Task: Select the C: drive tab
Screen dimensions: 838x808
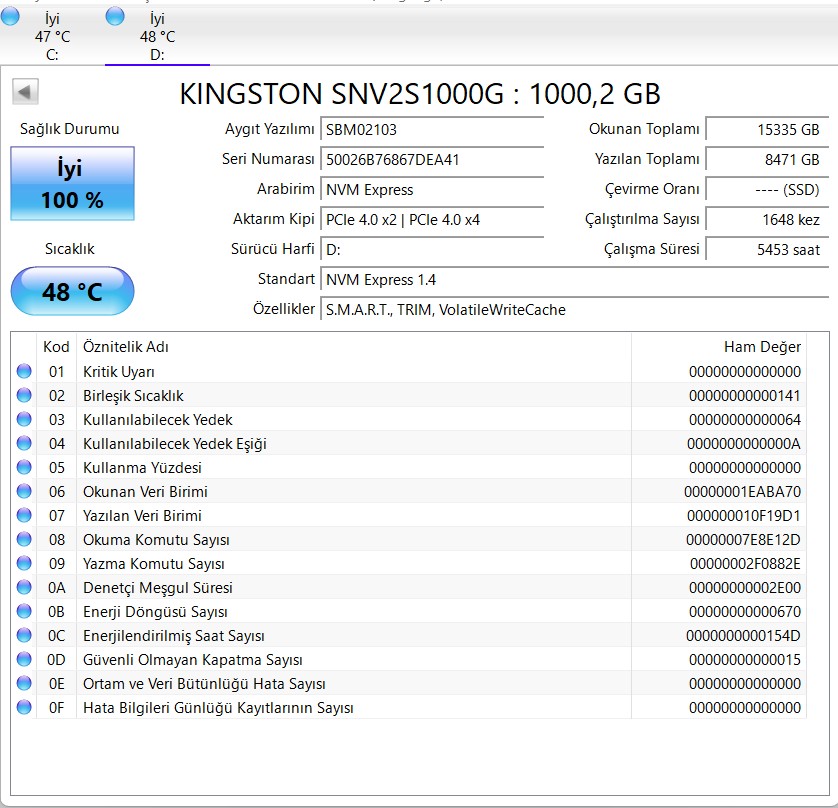Action: click(x=52, y=37)
